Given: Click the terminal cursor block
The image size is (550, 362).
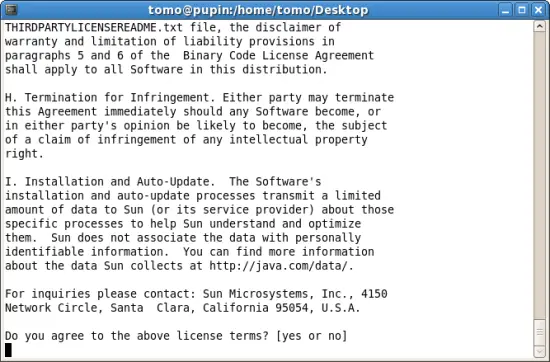Looking at the screenshot, I should tap(8, 350).
